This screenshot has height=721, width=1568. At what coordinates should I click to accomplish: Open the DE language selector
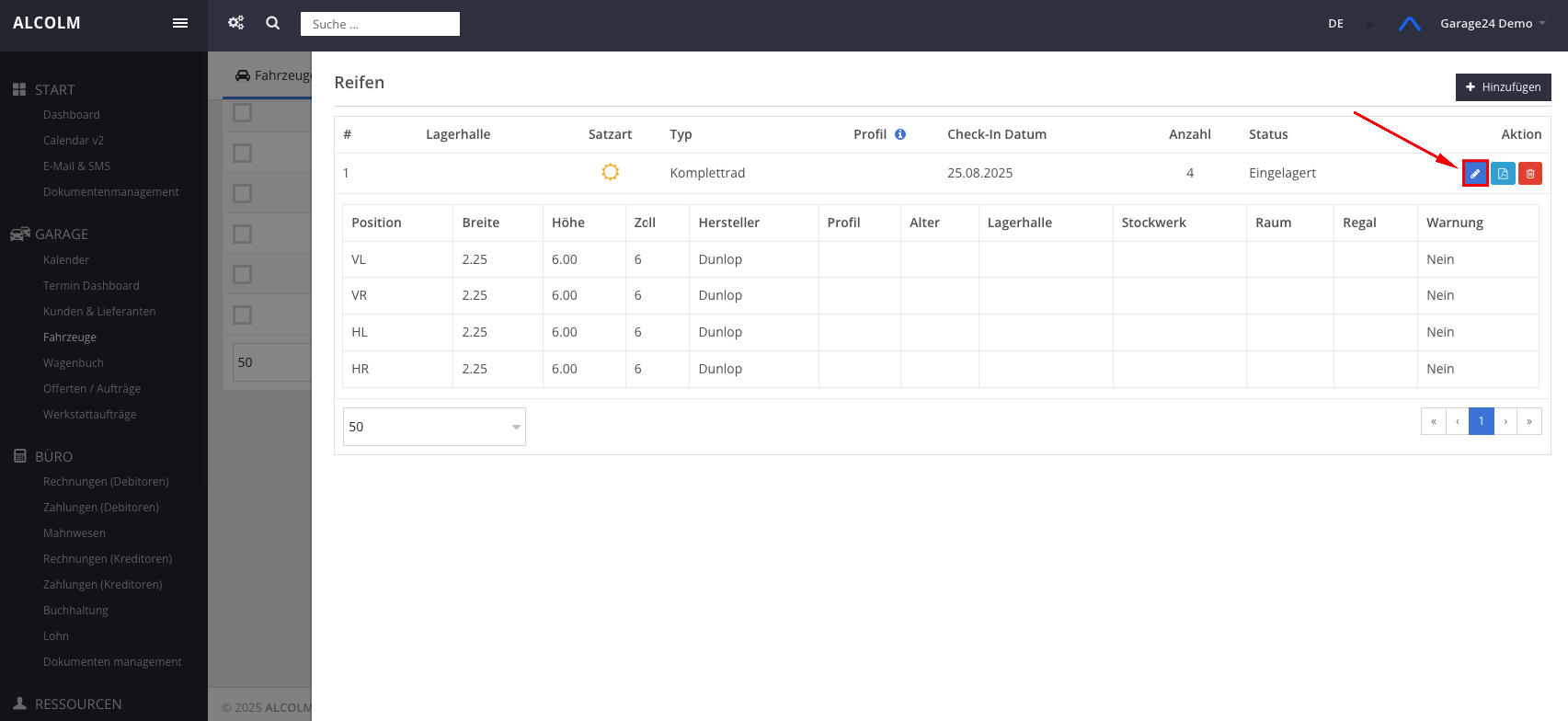tap(1335, 24)
